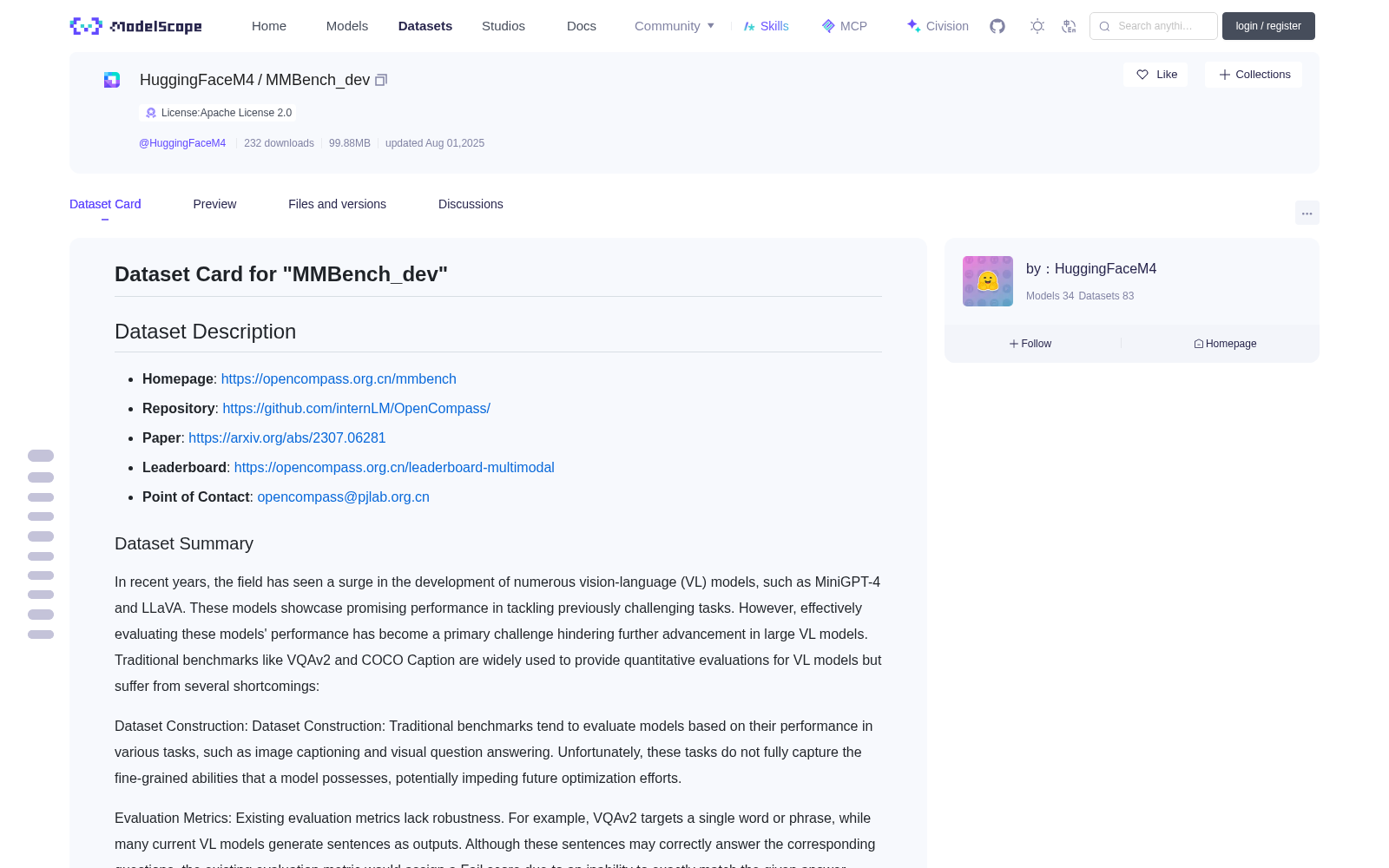This screenshot has height=868, width=1389.
Task: Click the Homepage house icon
Action: 1199,344
